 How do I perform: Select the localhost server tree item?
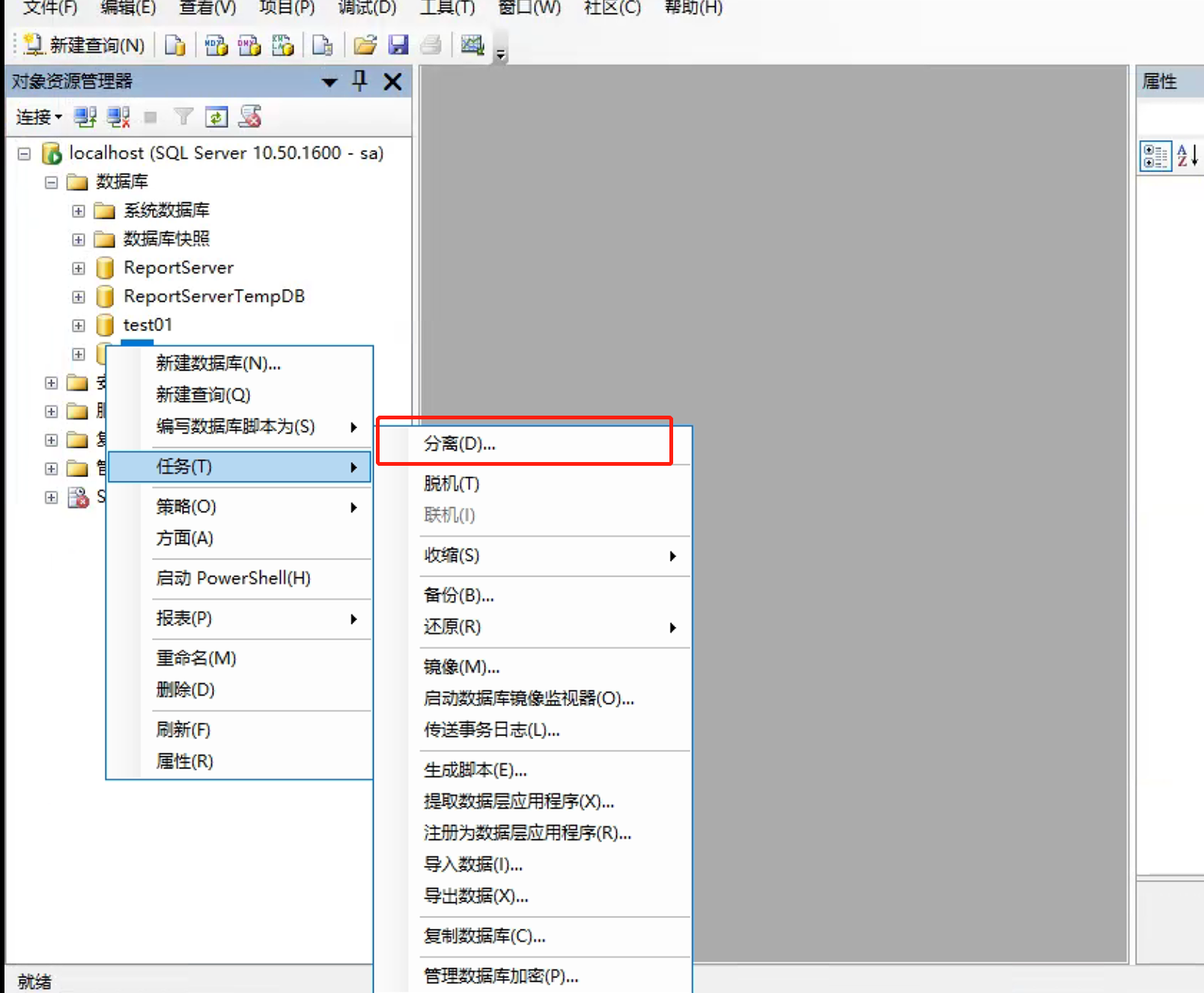coord(226,153)
